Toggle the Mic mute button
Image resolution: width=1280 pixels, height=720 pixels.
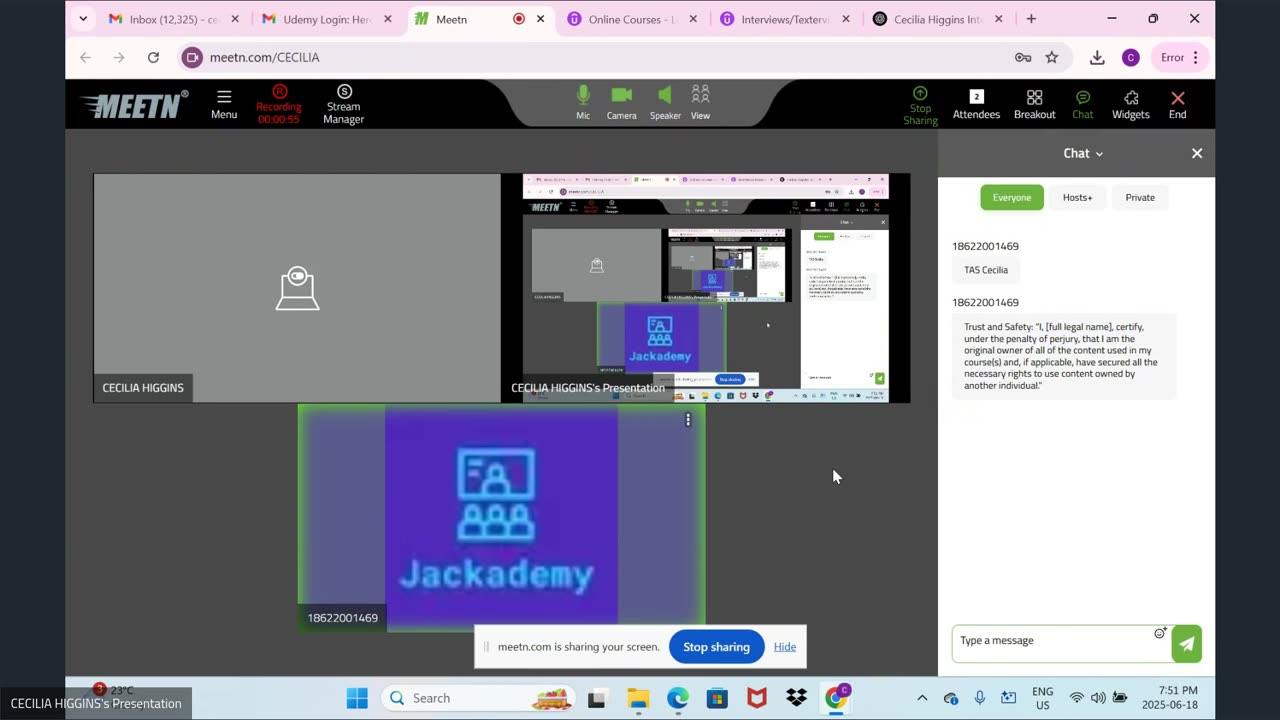pos(583,103)
